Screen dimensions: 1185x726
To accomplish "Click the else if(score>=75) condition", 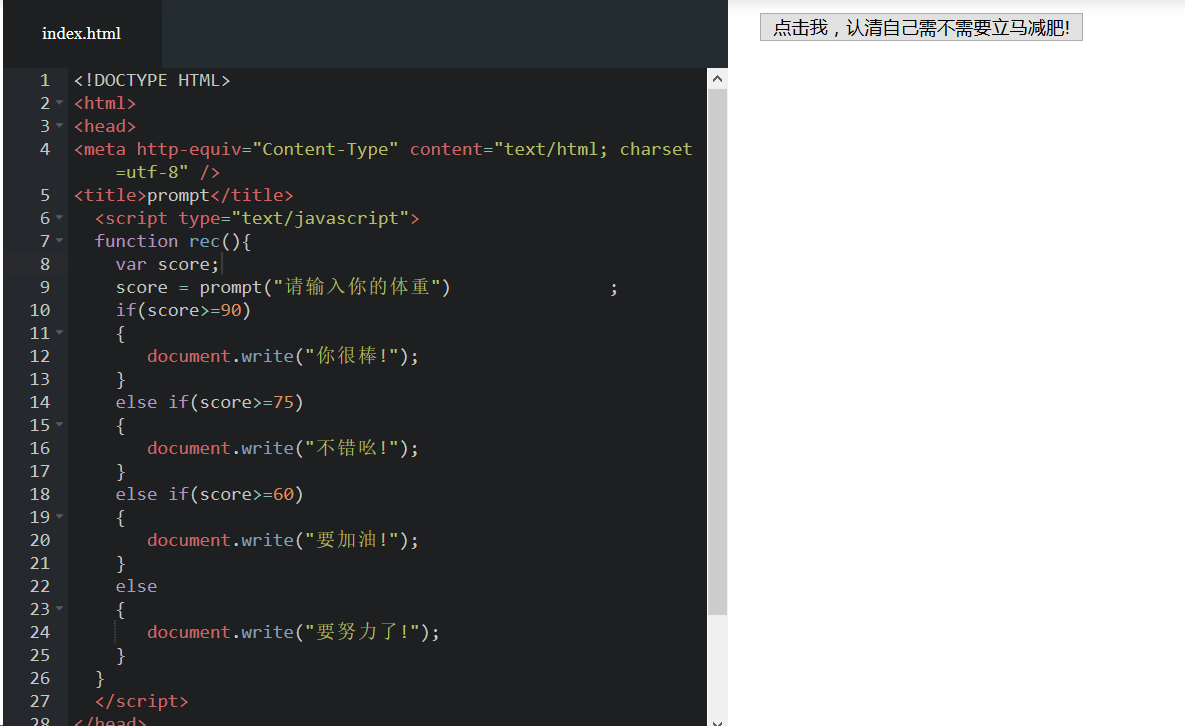I will click(209, 402).
